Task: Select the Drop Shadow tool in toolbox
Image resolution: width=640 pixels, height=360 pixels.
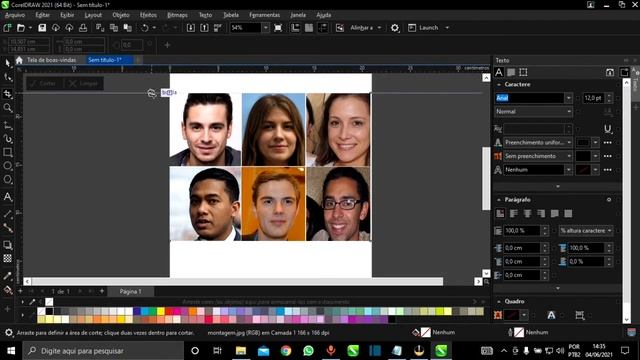Action: click(7, 245)
